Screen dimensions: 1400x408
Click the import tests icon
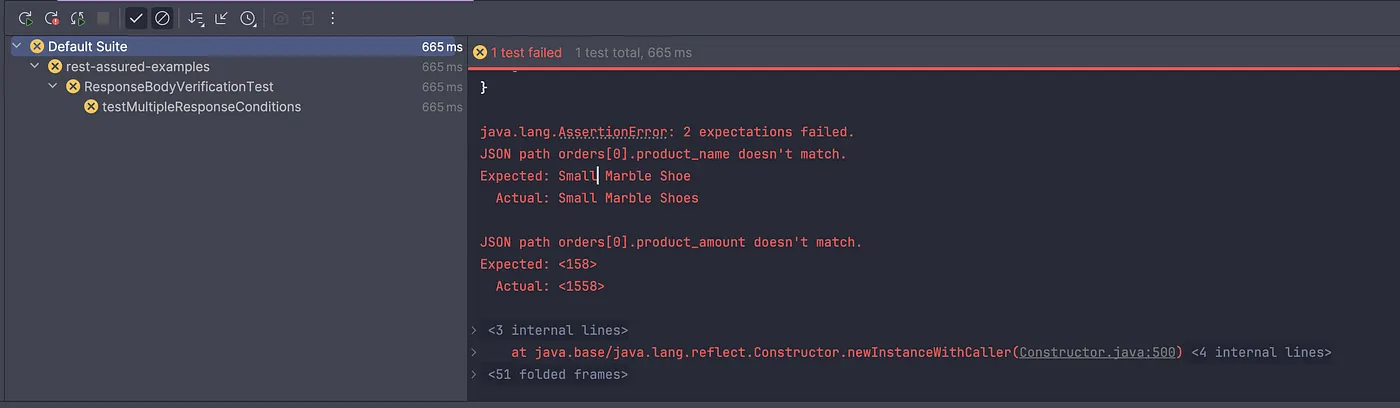[x=307, y=18]
